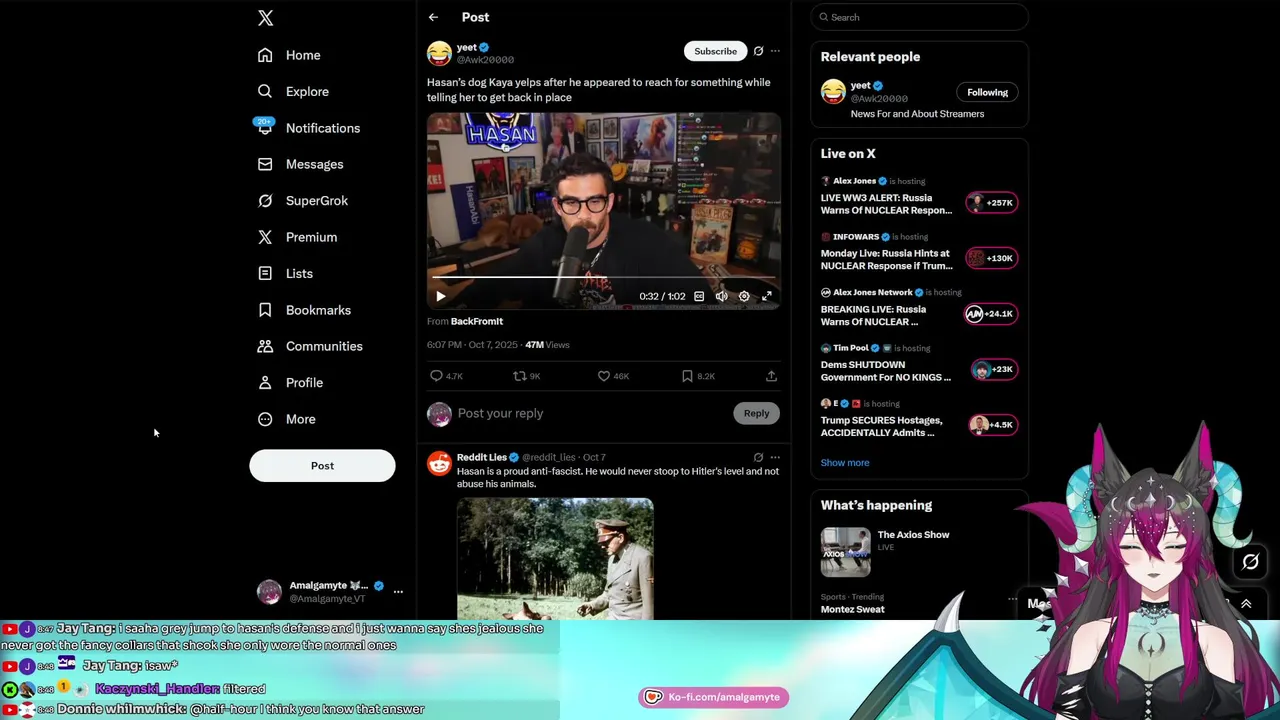Screen dimensions: 1280x720
Task: Open the LIVE WW3 ALERT stream title
Action: pos(886,204)
